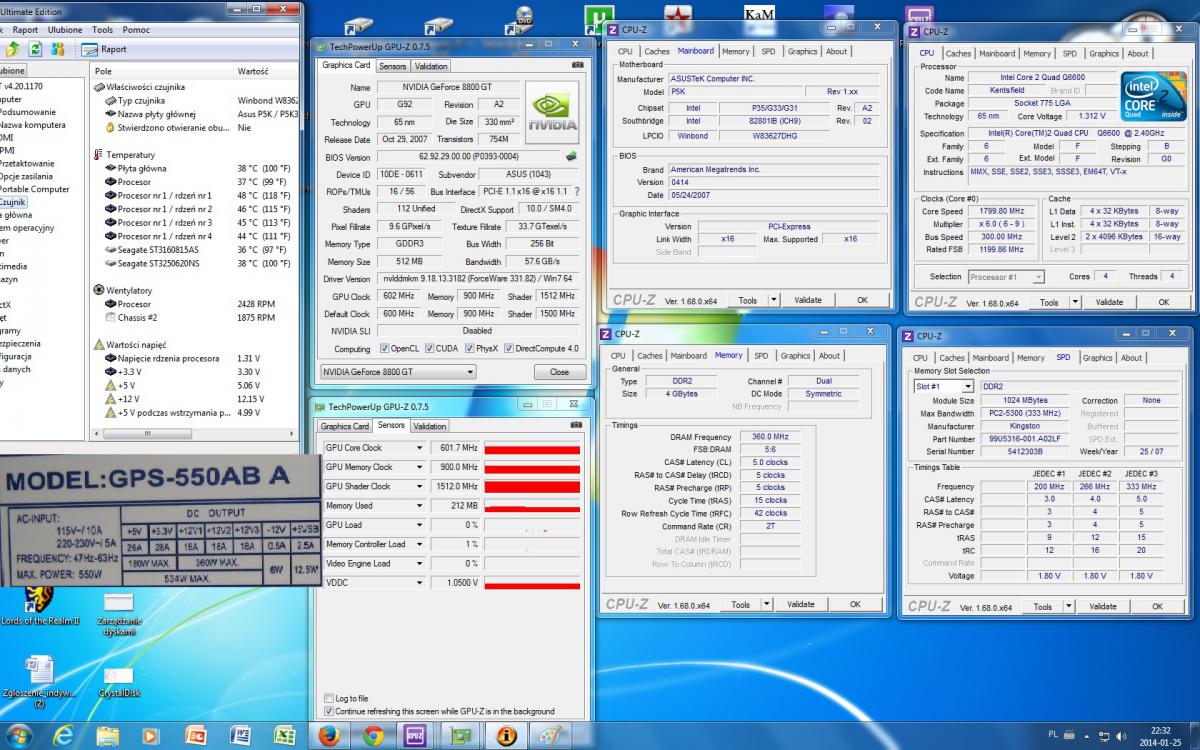Open the Pomoc menu in AIDA64
This screenshot has width=1200, height=750.
click(x=136, y=30)
